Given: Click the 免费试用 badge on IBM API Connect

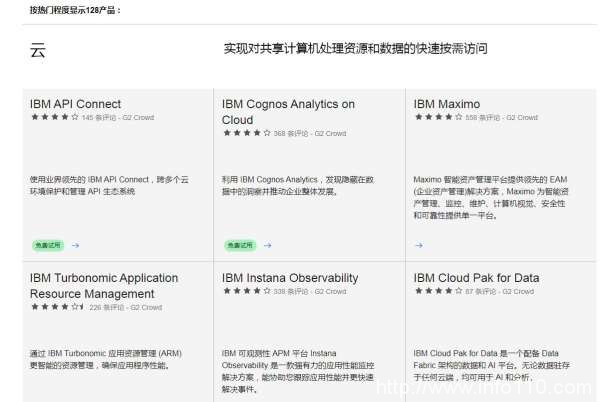Looking at the screenshot, I should [x=47, y=244].
